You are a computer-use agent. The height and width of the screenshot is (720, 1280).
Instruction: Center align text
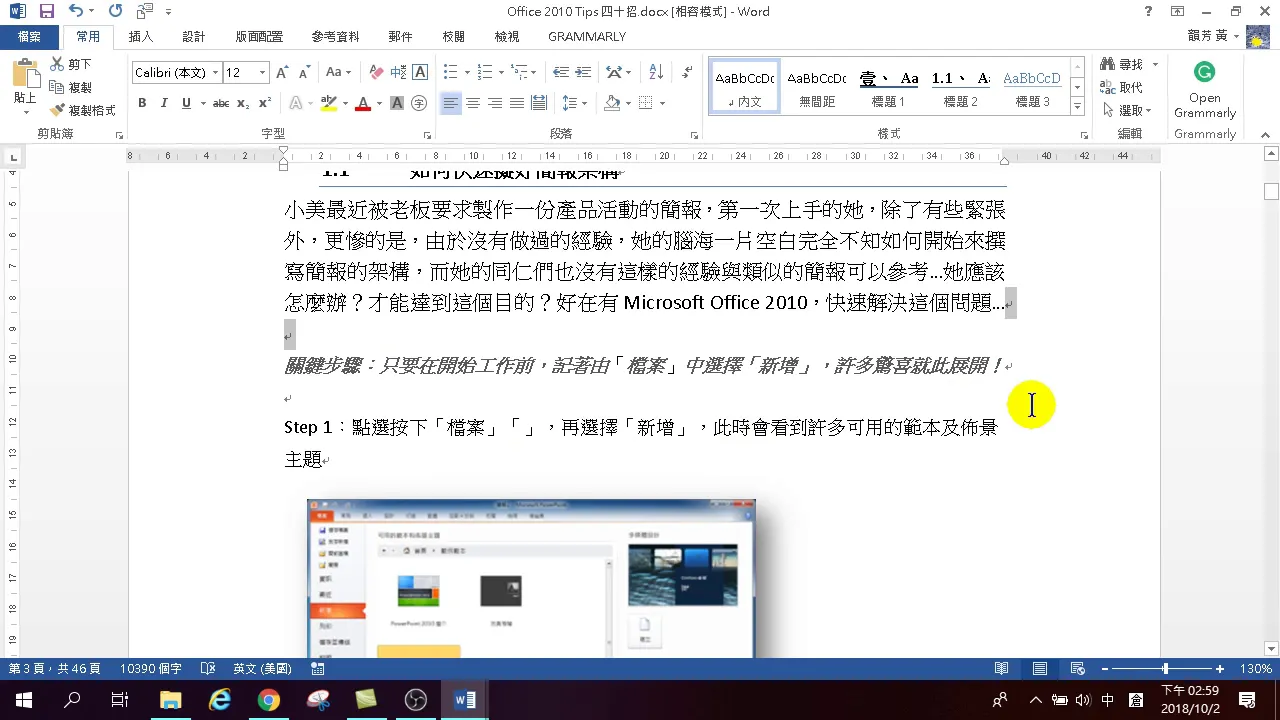473,103
